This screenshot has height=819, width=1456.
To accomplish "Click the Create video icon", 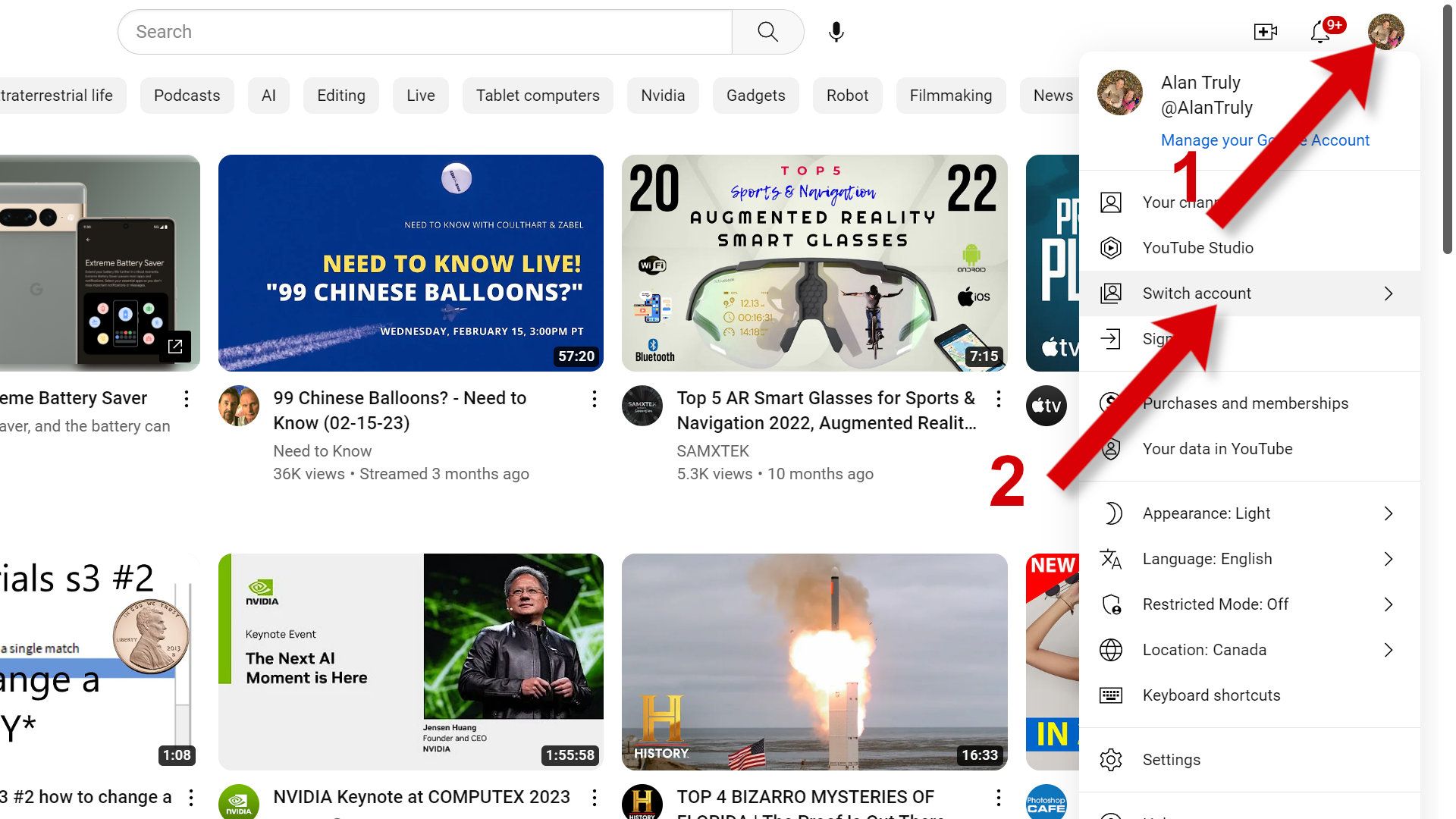I will point(1265,31).
